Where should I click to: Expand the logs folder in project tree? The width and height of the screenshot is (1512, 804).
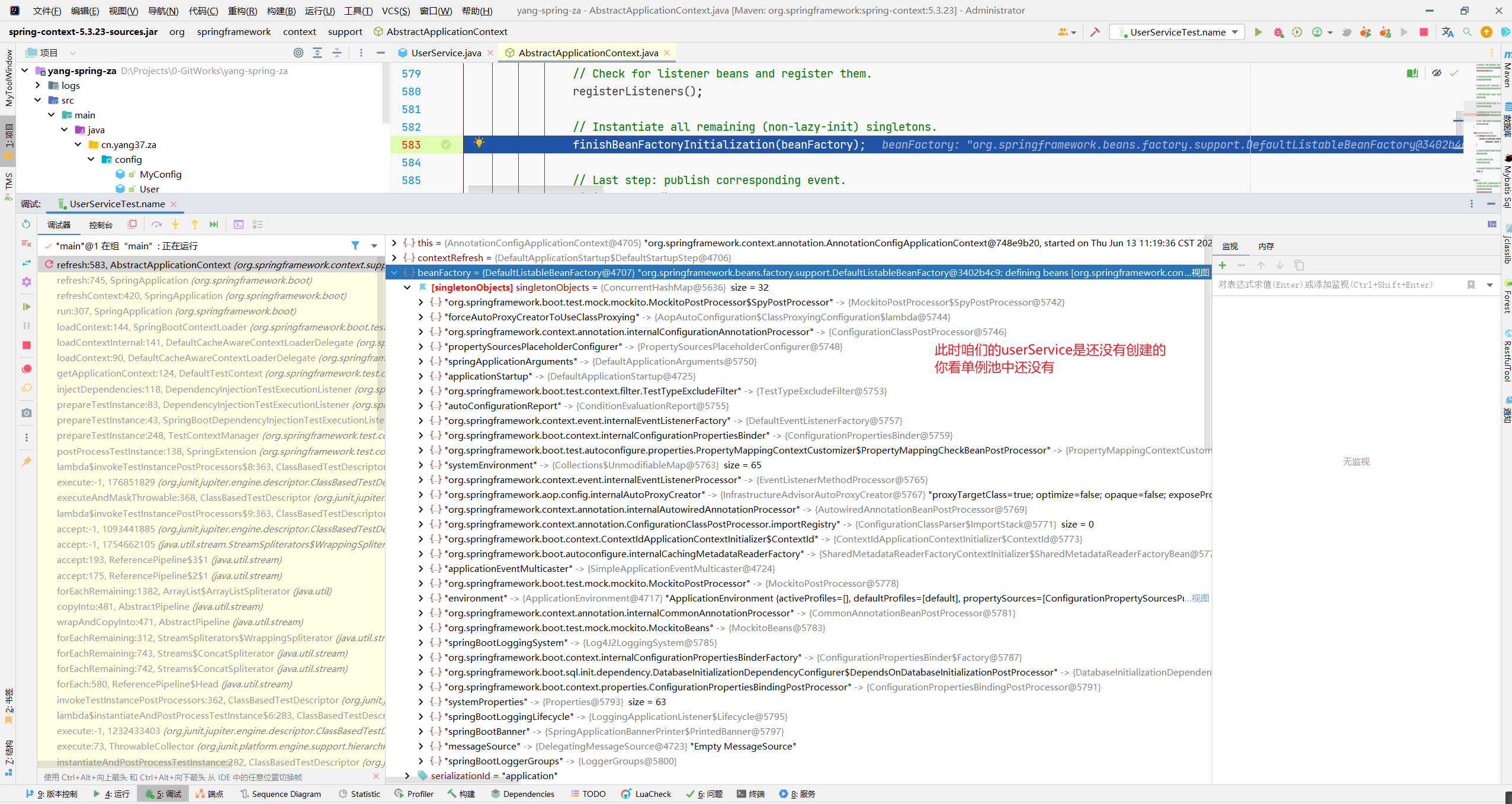tap(38, 85)
